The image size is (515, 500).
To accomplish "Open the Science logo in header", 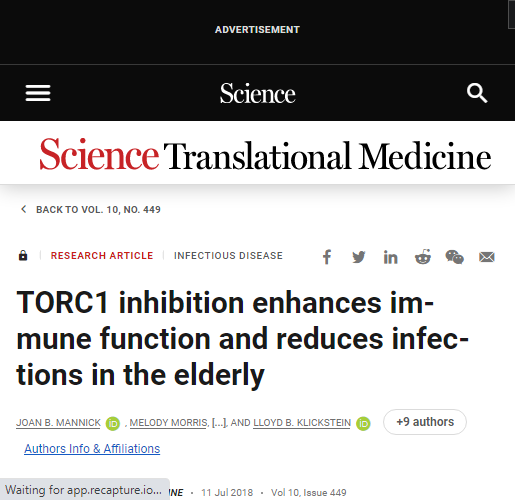I will click(x=257, y=93).
